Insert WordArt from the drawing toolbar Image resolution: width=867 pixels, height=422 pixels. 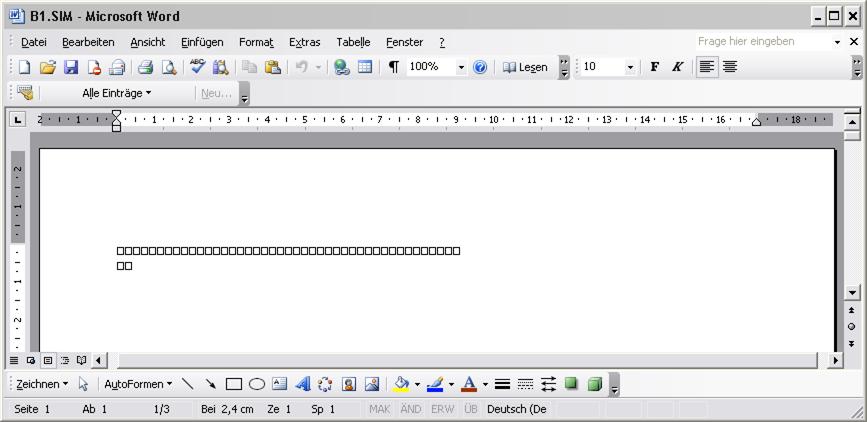[302, 384]
